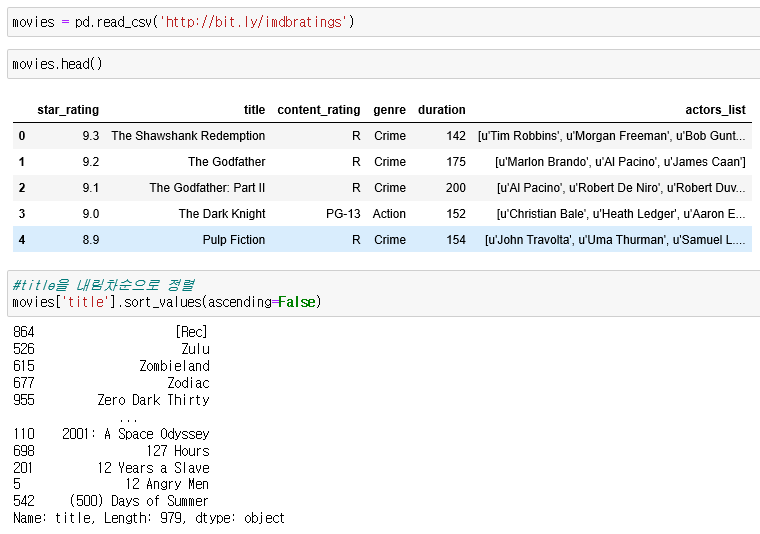Viewport: 760px width, 534px height.
Task: Click the 2001: A Space Odyssey line
Action: tap(111, 434)
